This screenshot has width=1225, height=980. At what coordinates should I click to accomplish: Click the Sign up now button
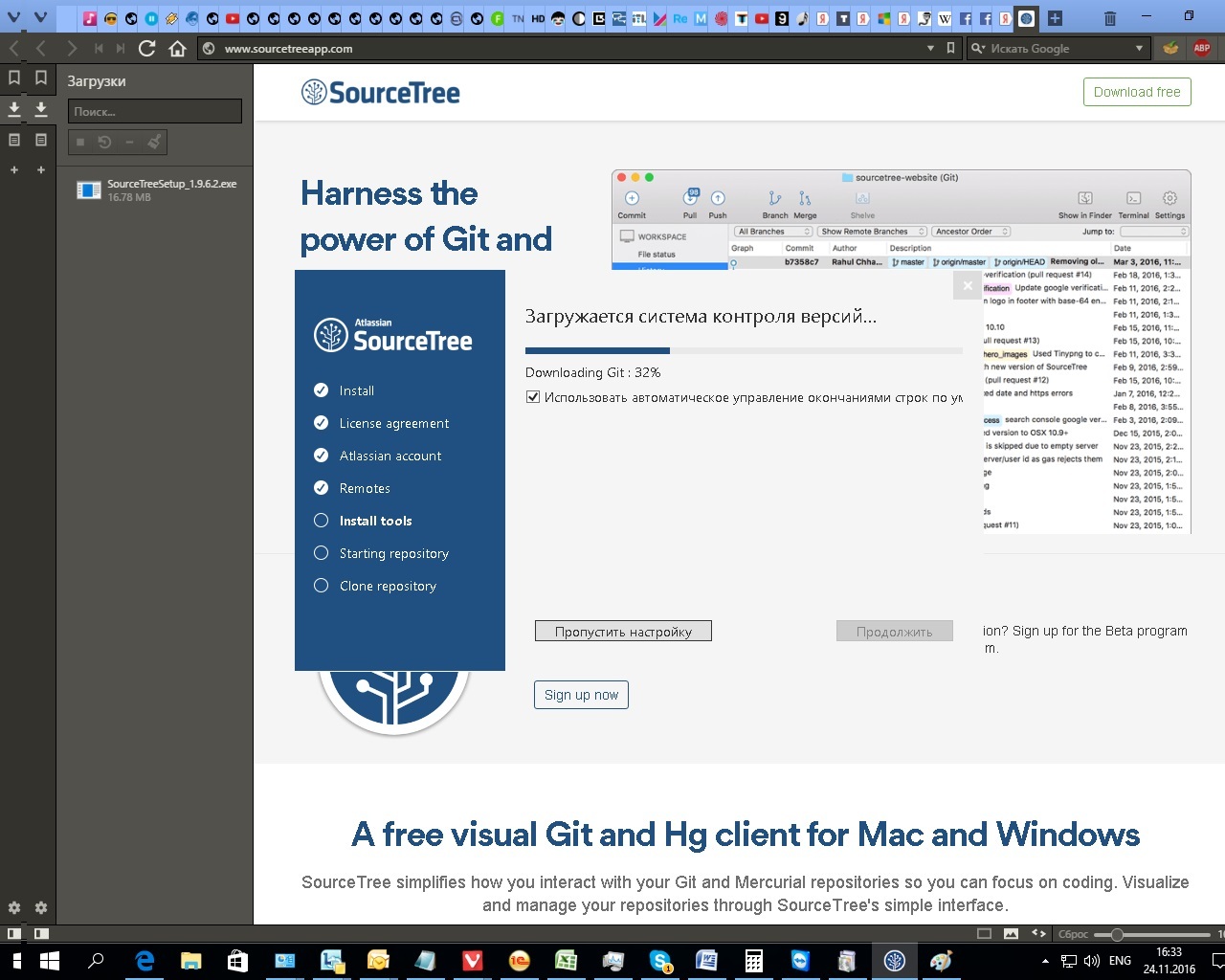(581, 695)
